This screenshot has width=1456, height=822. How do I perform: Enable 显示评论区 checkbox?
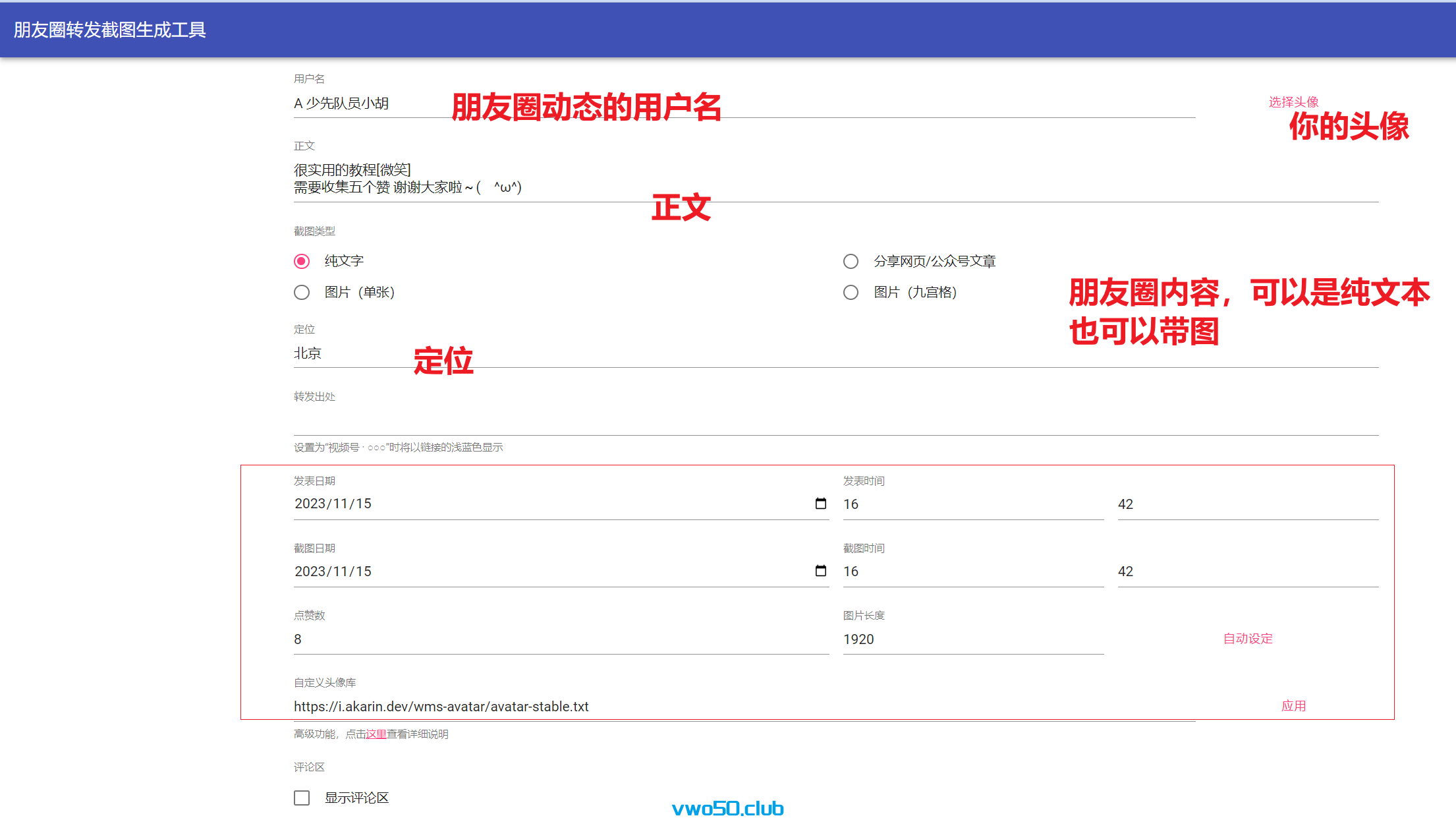pos(302,798)
